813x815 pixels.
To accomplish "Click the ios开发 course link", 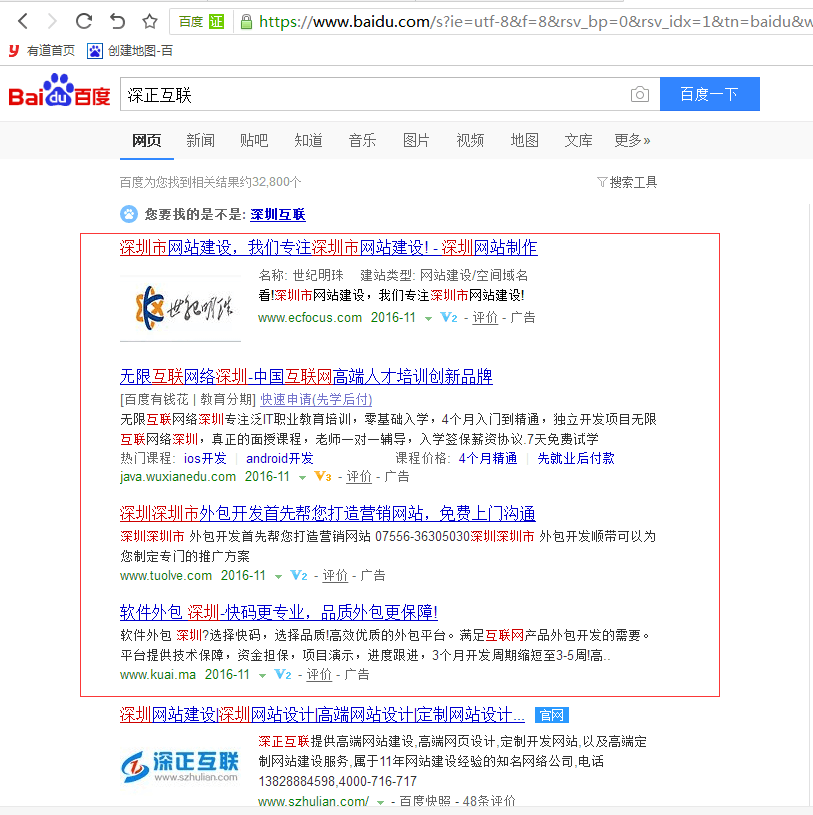I will (x=205, y=458).
